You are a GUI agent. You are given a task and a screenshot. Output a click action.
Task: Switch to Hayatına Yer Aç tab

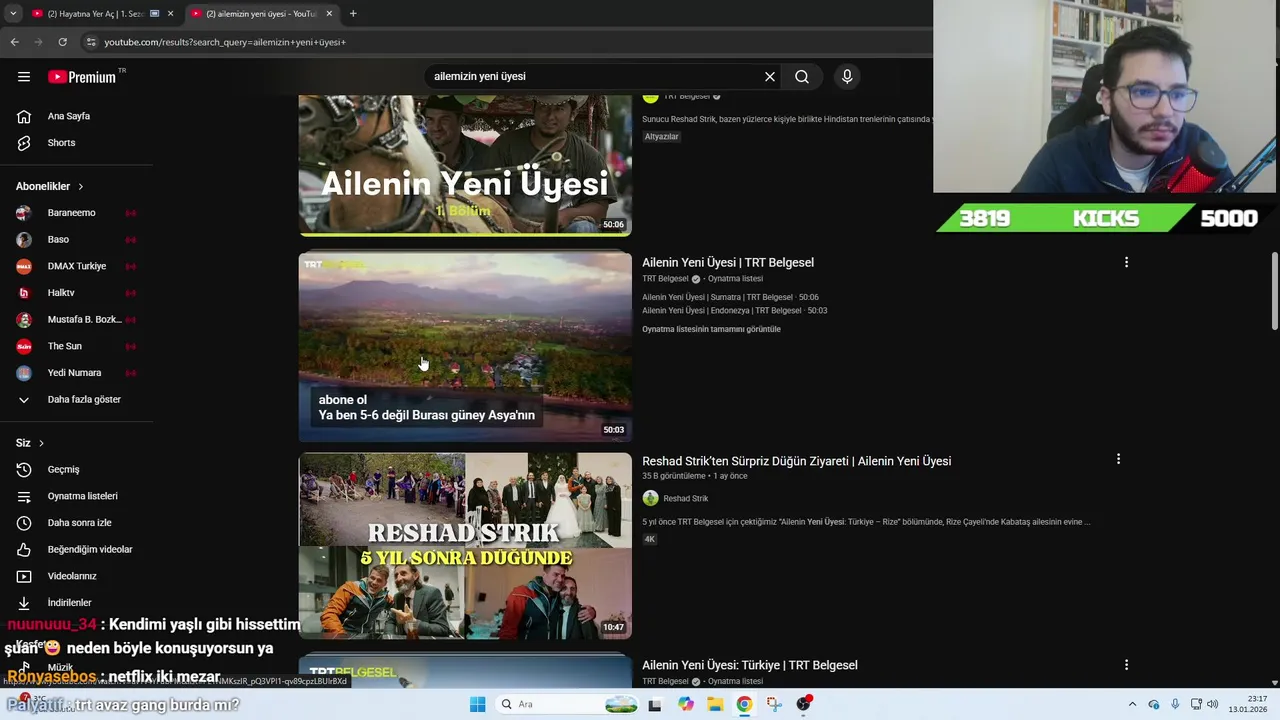click(95, 14)
